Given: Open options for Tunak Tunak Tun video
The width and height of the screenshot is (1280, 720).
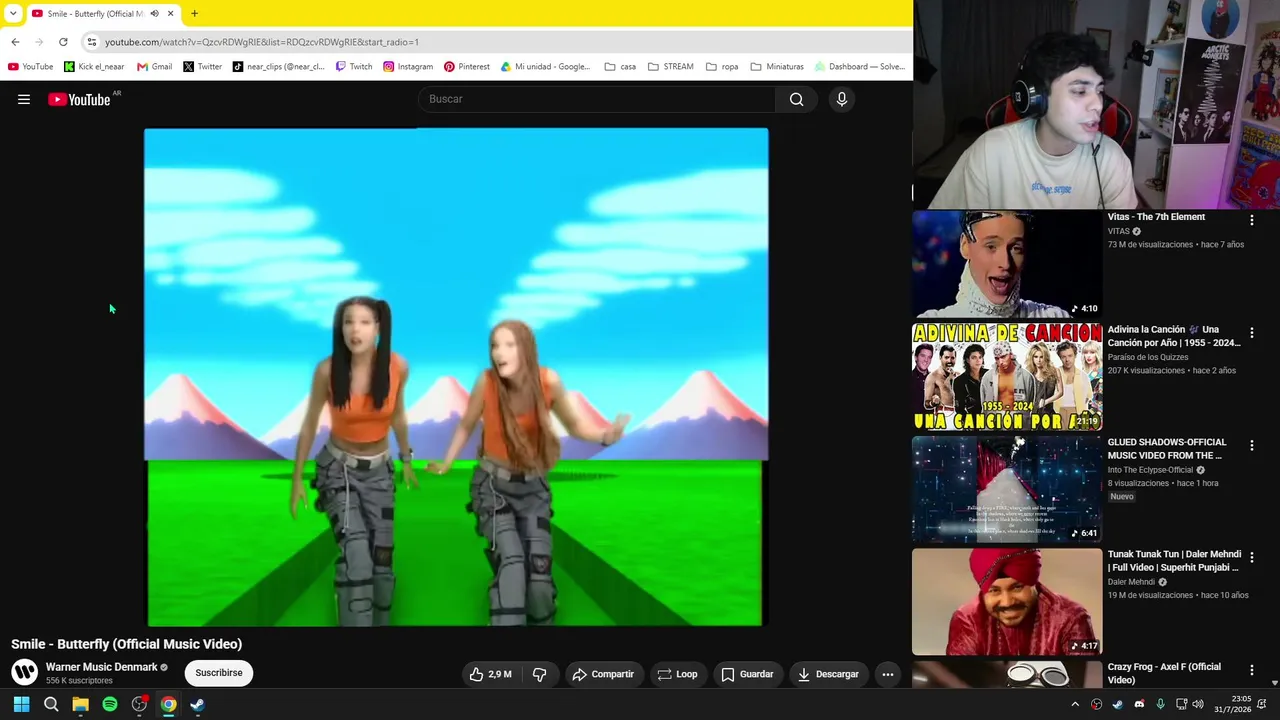Looking at the screenshot, I should (1251, 558).
